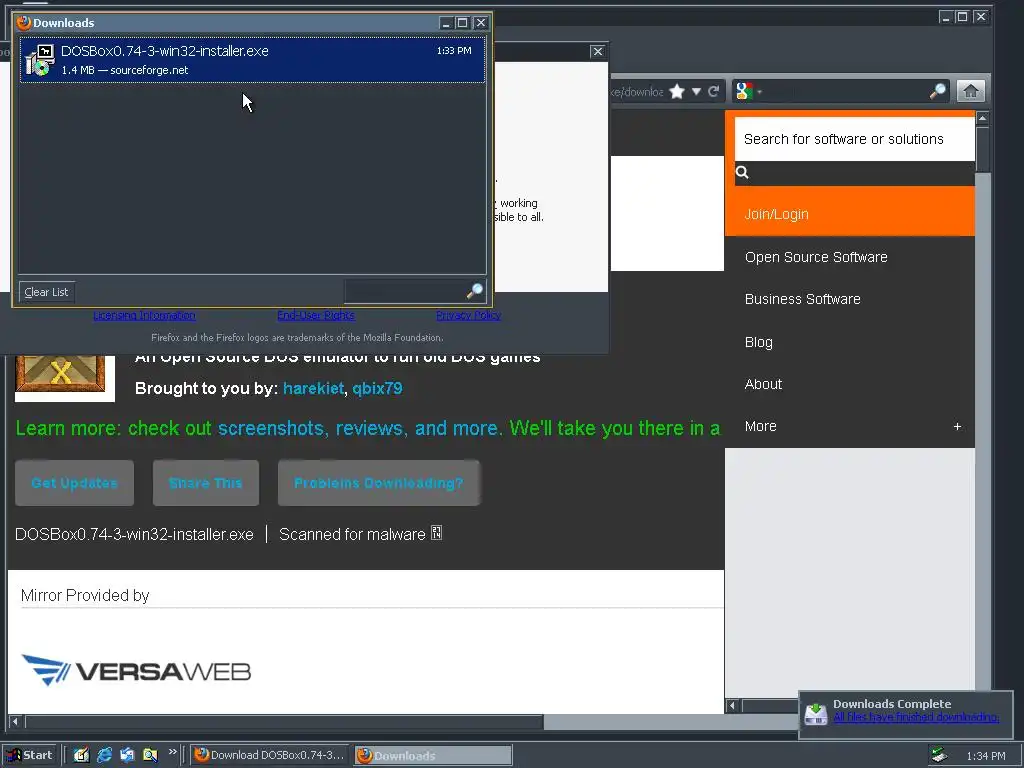Click the page scroll-up arrow
This screenshot has height=768, width=1024.
coord(982,118)
